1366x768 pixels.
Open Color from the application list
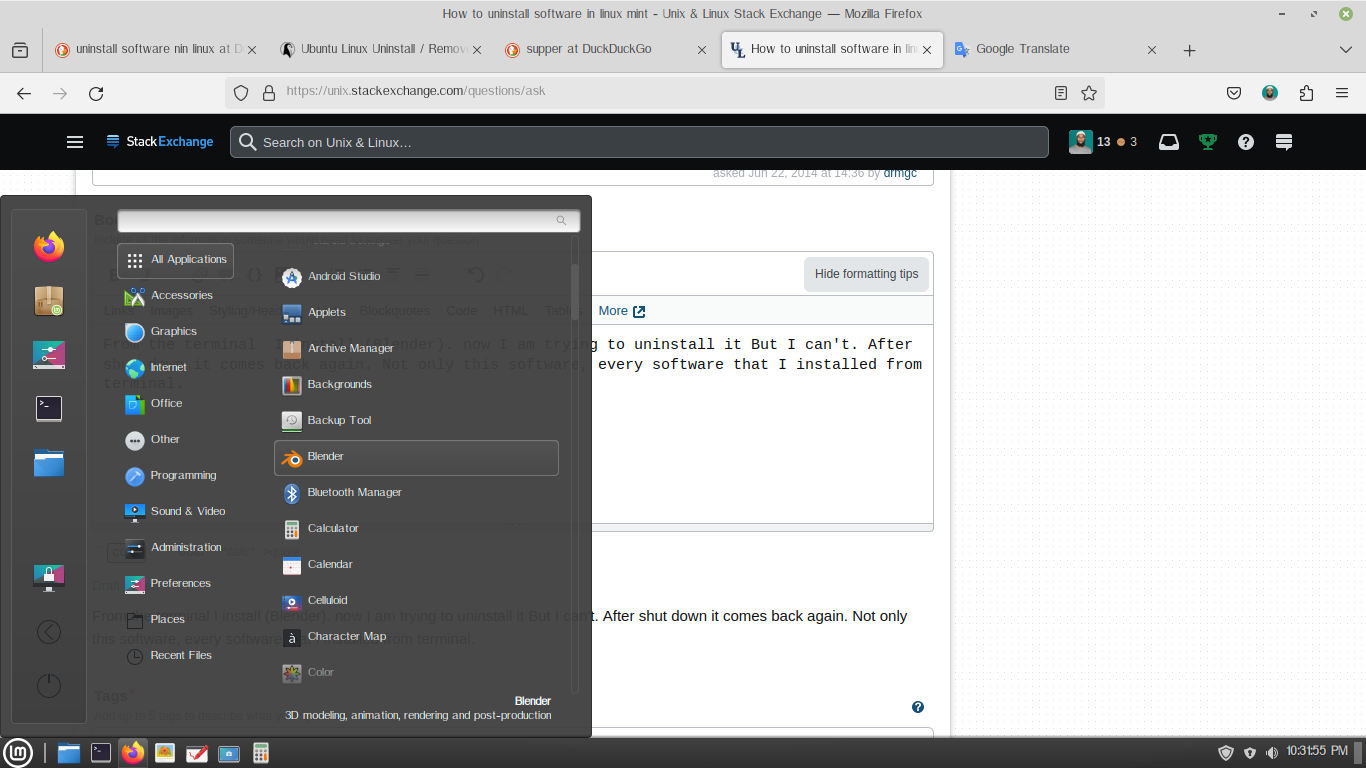pyautogui.click(x=416, y=672)
